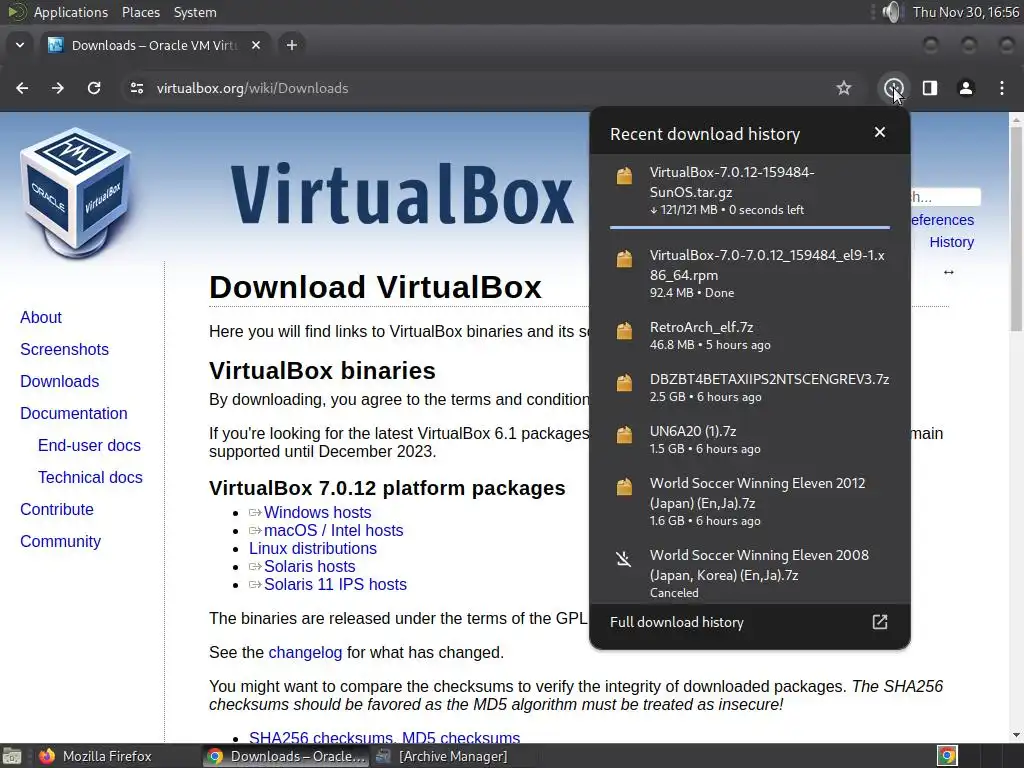Click the date and time clock
Screen dimensions: 1024x768
(x=965, y=12)
